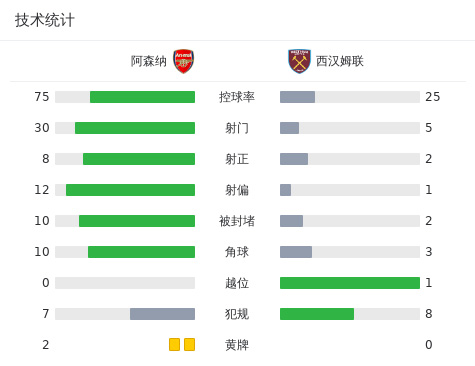Click West Ham's green 犯规 bar

317,314
